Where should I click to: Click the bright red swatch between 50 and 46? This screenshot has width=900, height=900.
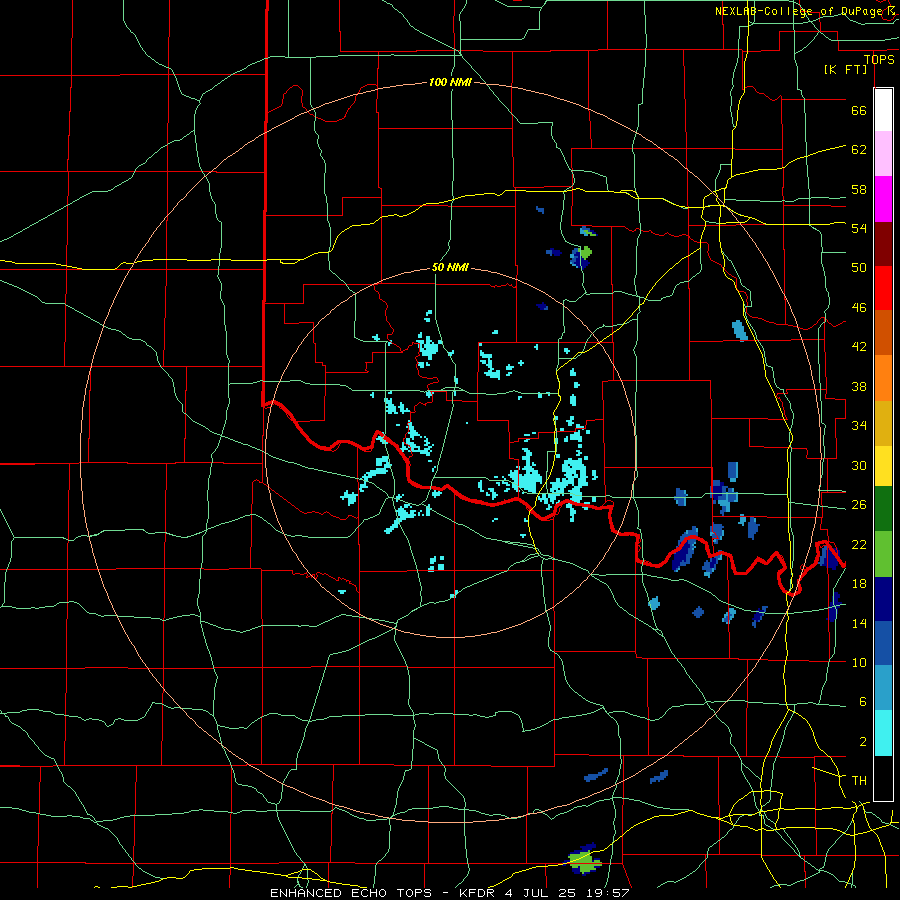pos(883,288)
